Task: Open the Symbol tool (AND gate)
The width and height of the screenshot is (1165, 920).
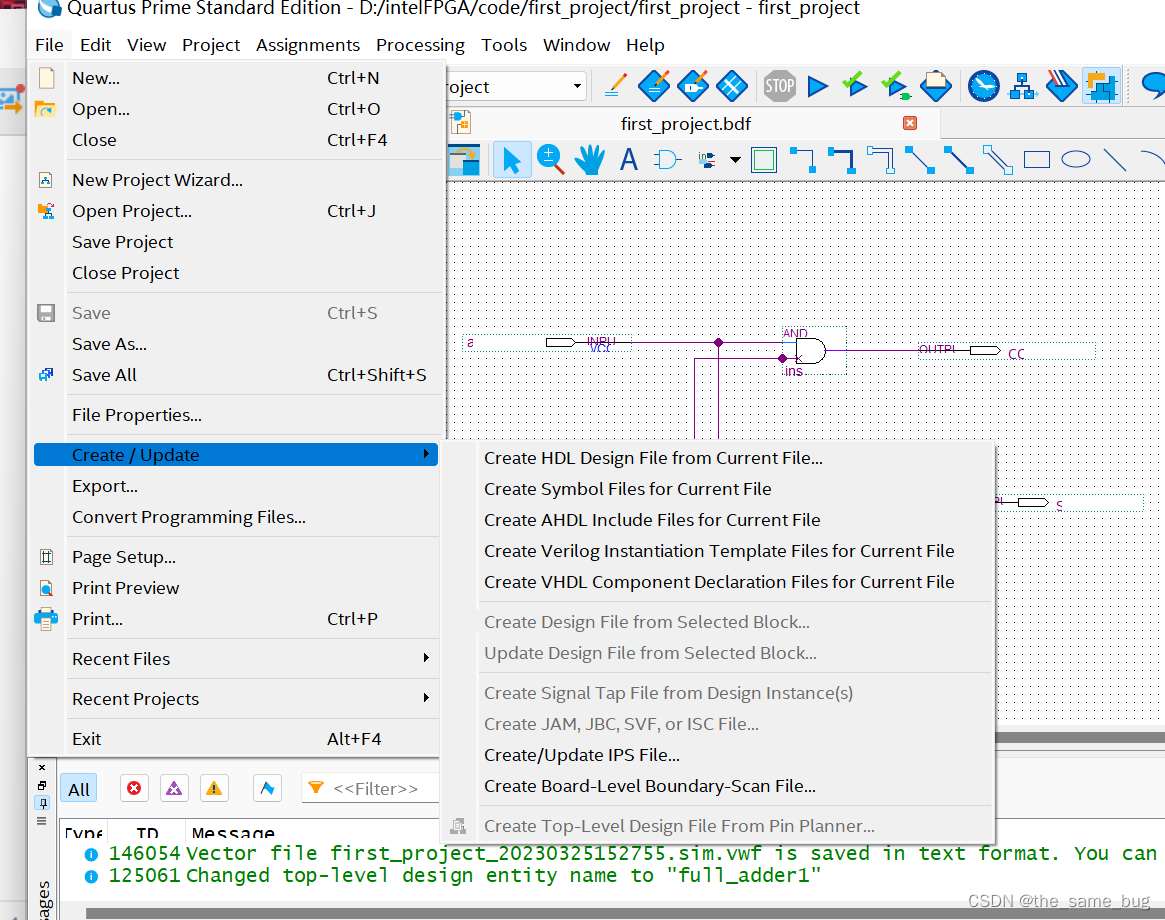Action: 667,160
